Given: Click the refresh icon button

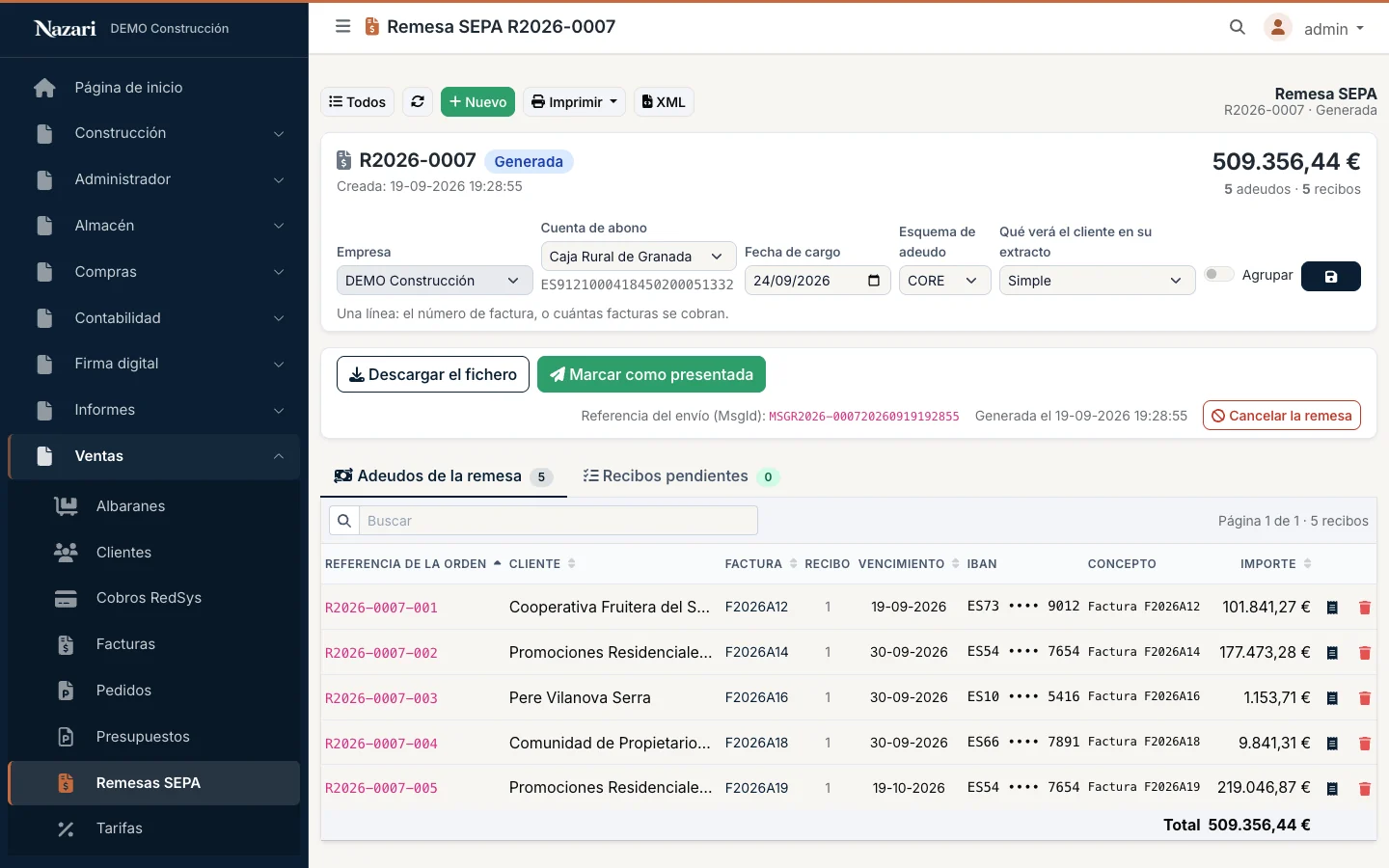Looking at the screenshot, I should click(x=418, y=101).
